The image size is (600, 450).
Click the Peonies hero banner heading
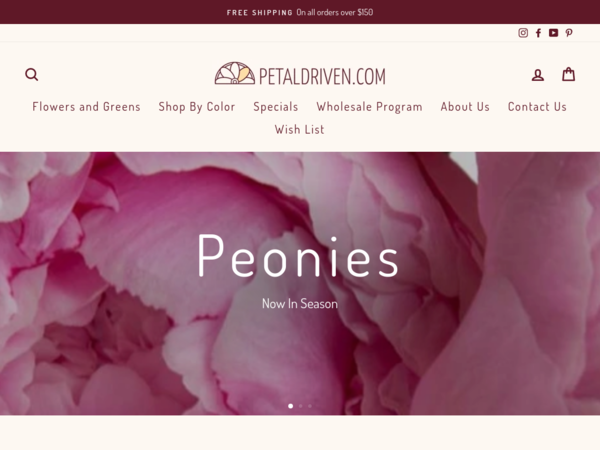click(298, 255)
